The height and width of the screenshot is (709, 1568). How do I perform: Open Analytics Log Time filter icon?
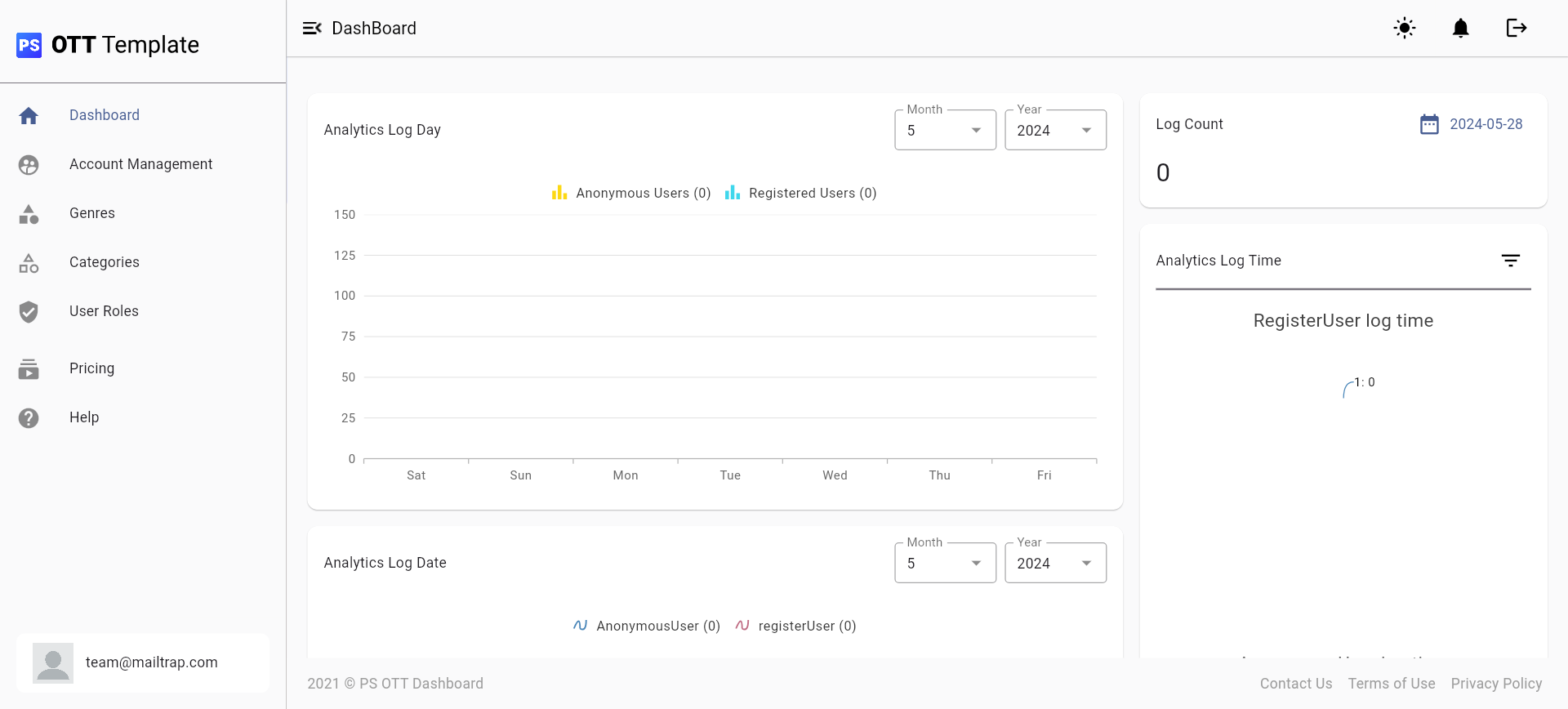click(x=1510, y=261)
